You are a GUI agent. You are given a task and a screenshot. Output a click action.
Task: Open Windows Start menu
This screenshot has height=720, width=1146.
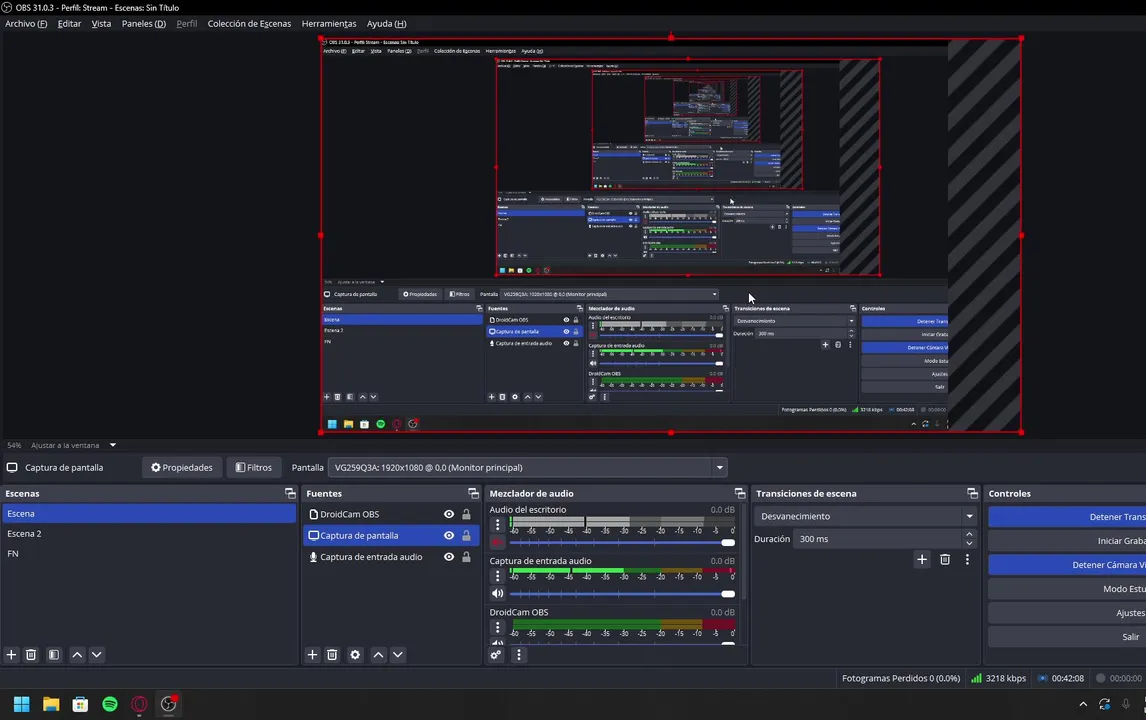pyautogui.click(x=21, y=704)
